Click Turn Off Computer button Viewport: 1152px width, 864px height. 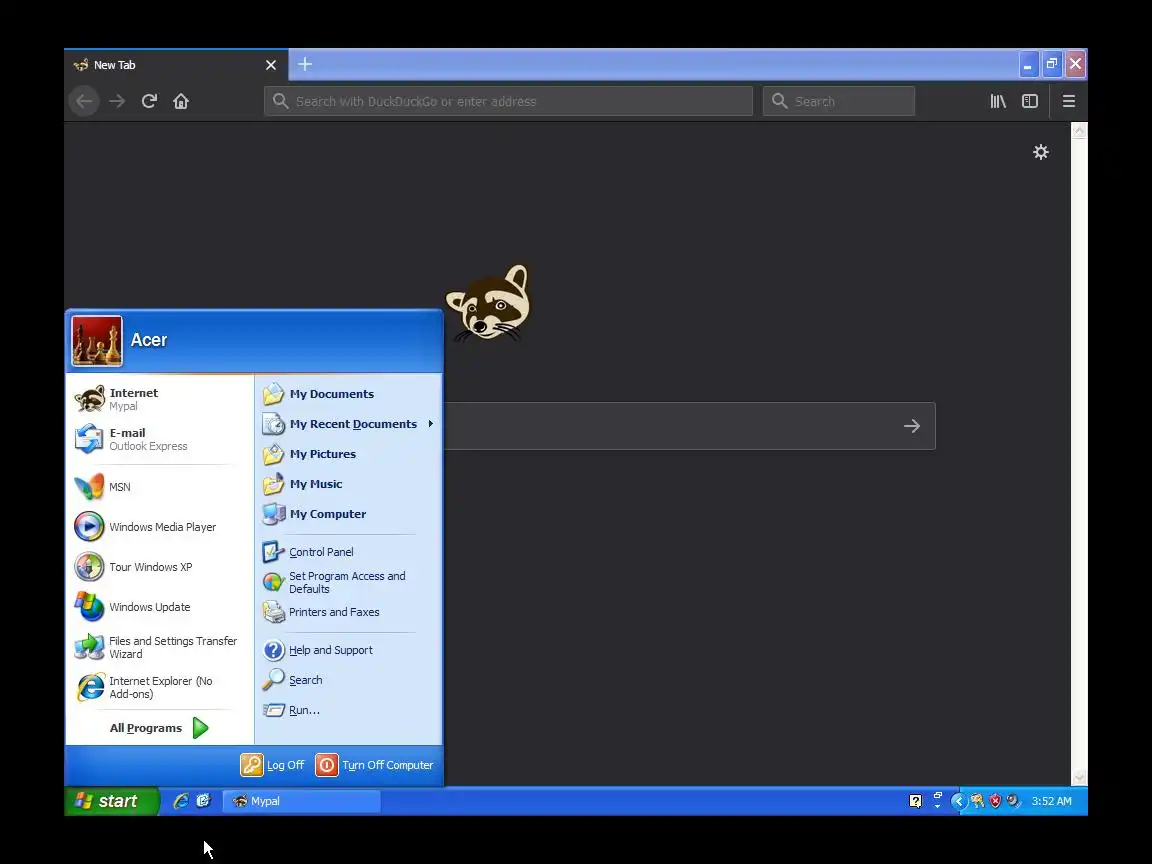375,765
